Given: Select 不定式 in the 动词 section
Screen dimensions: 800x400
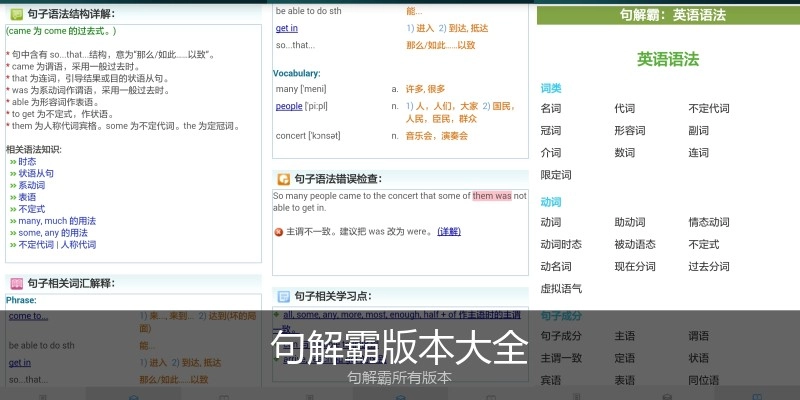Looking at the screenshot, I should [704, 244].
